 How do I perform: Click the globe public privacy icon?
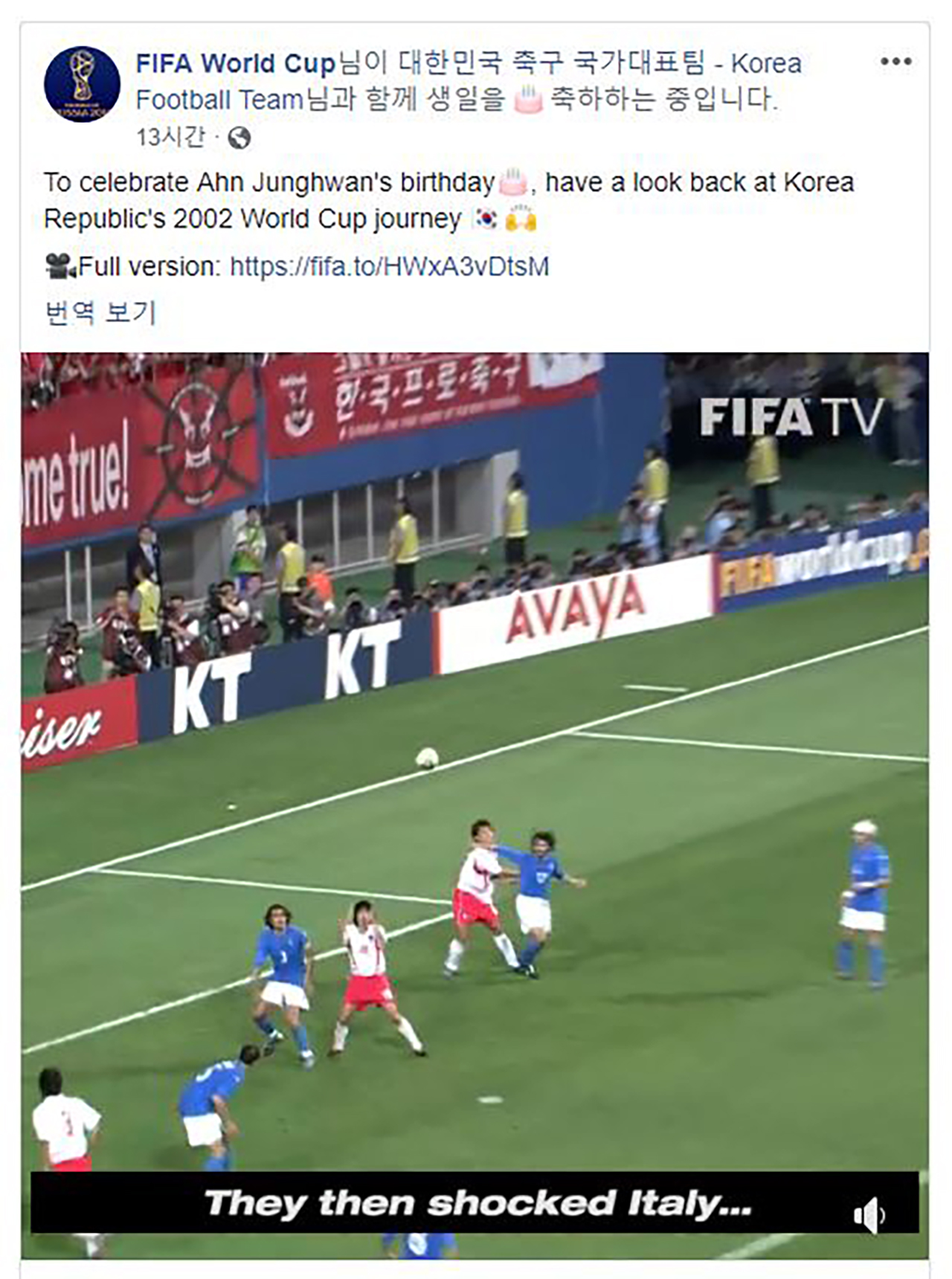click(239, 138)
